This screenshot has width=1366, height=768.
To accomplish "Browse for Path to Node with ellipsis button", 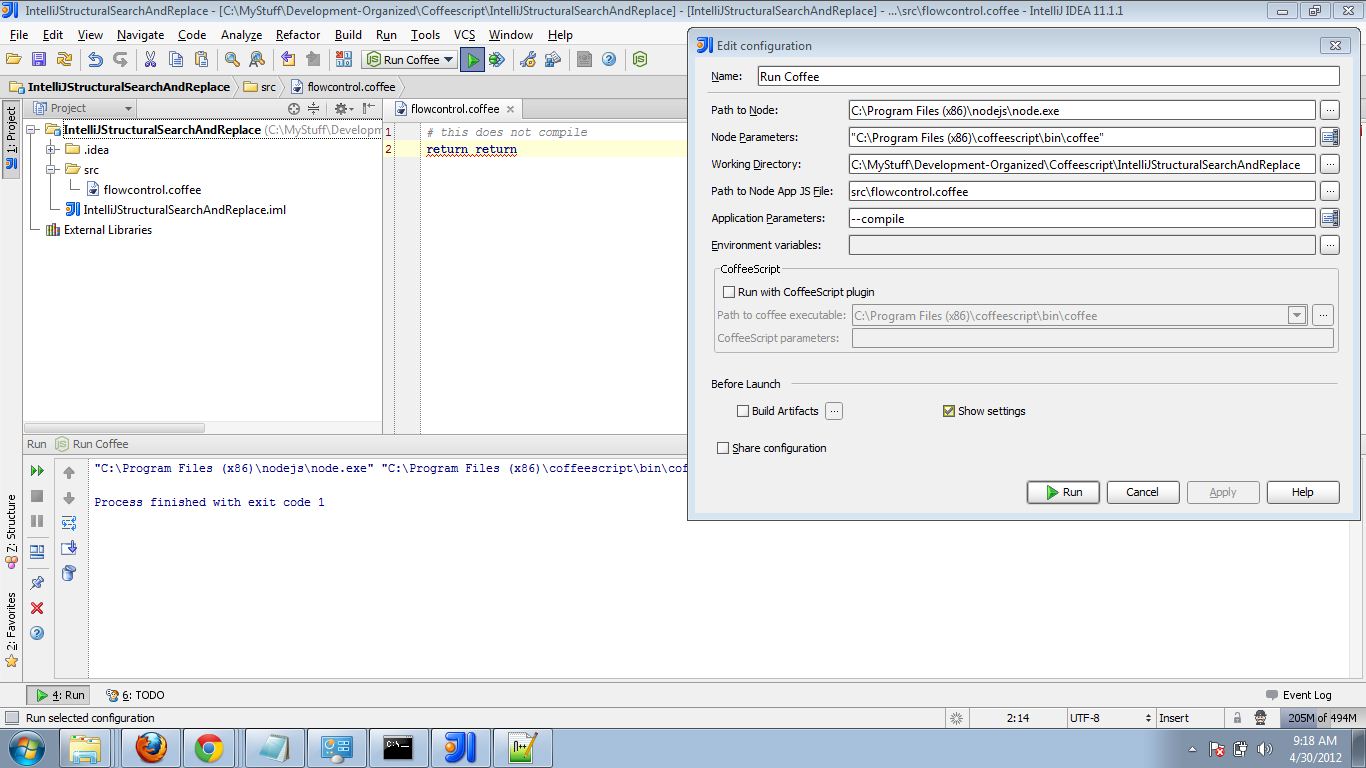I will pos(1329,110).
